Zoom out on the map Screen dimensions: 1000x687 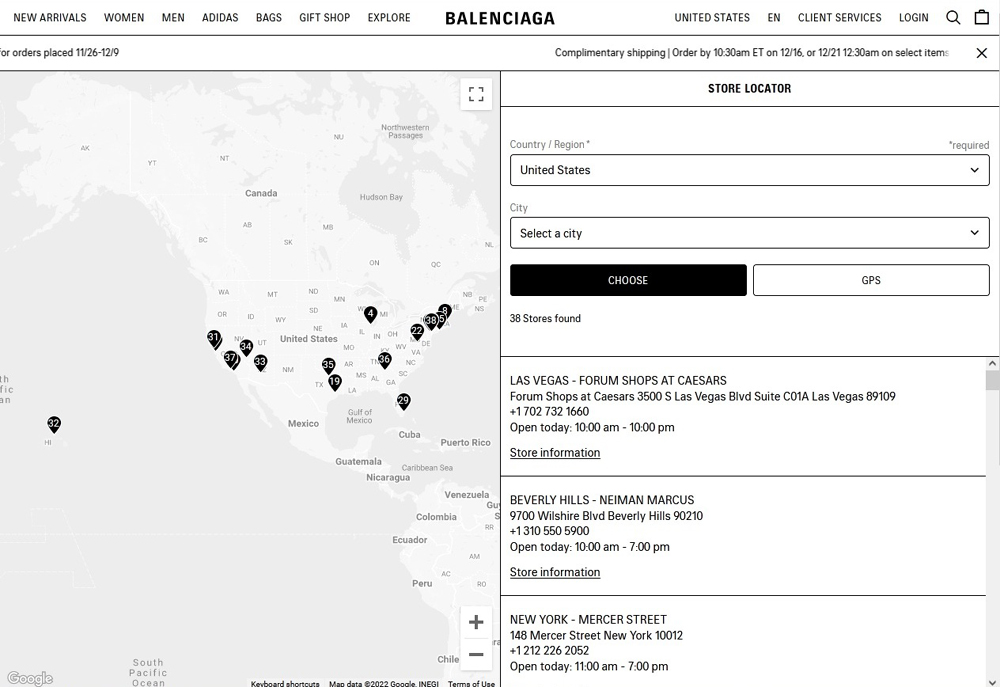pyautogui.click(x=476, y=655)
